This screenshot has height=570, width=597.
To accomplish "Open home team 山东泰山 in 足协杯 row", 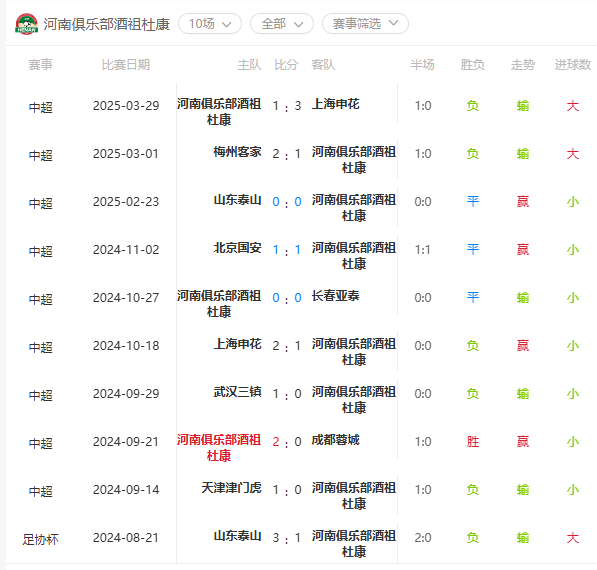I will pos(237,536).
